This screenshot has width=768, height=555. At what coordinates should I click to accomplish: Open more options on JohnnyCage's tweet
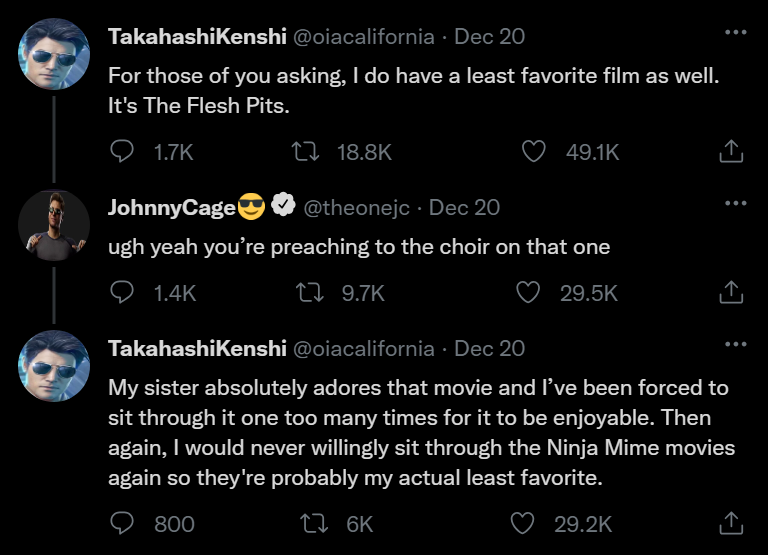point(735,203)
